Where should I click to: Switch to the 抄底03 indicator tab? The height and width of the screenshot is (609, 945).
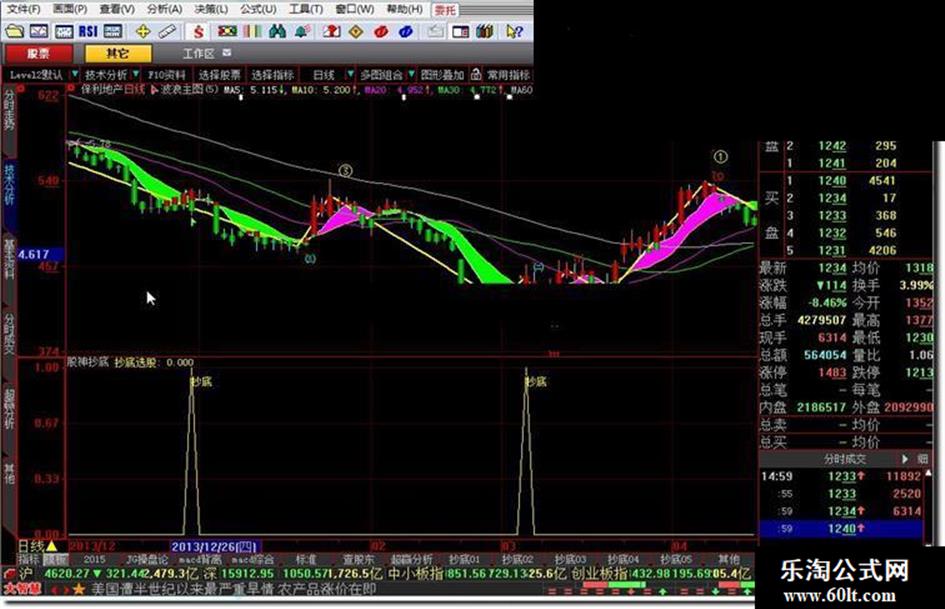[x=570, y=560]
